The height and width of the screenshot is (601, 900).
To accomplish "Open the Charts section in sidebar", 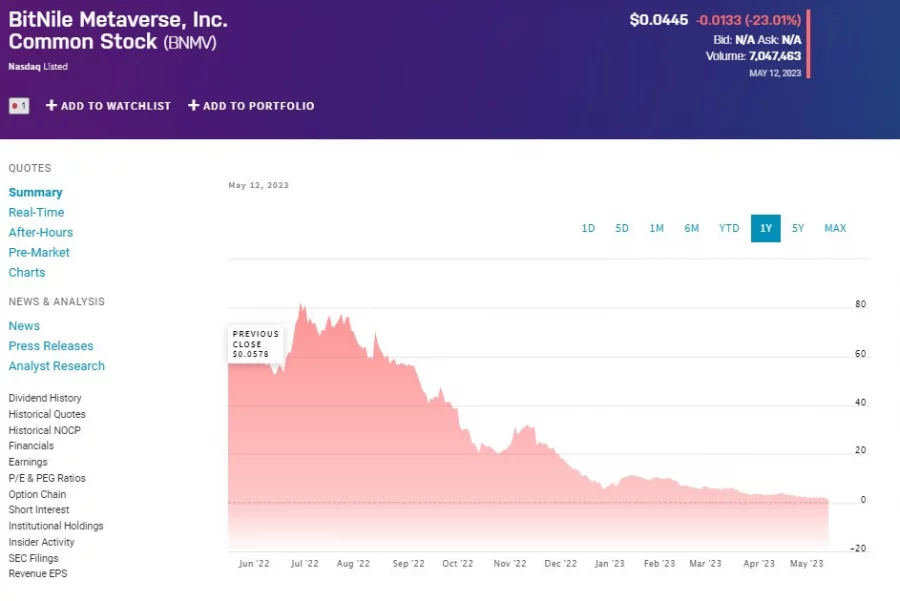I will click(27, 272).
